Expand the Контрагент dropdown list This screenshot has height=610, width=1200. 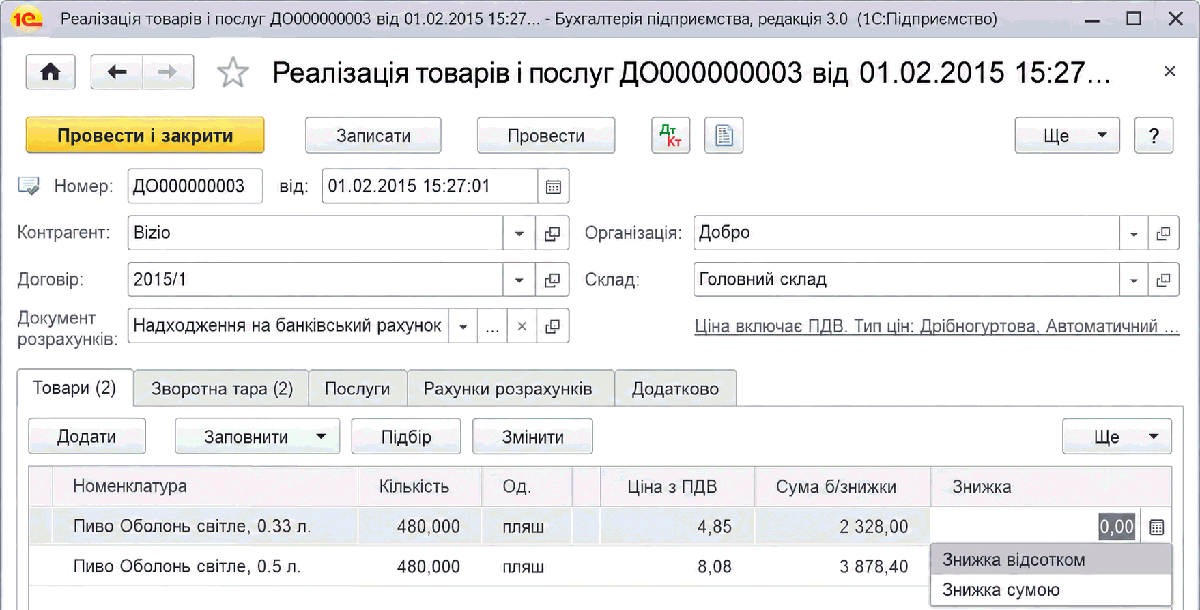coord(519,233)
